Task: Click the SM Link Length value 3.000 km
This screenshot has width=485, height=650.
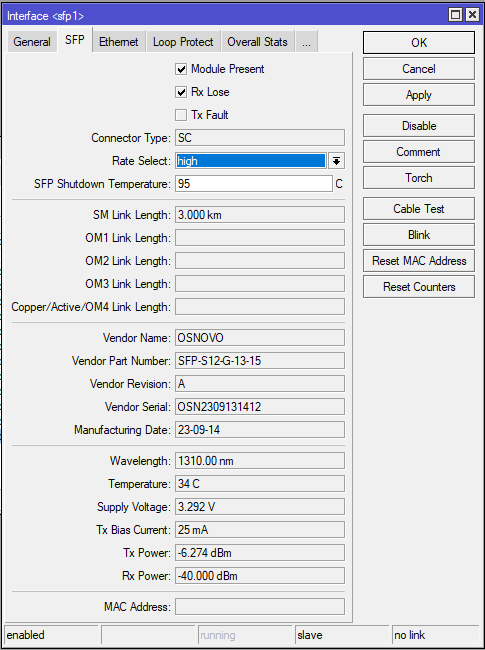Action: tap(260, 215)
